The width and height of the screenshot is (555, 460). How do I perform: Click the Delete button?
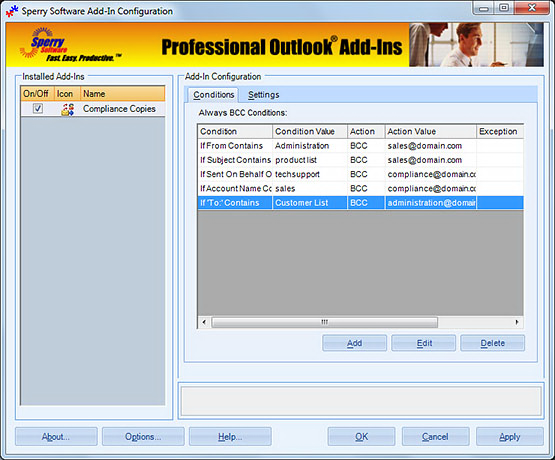point(492,343)
